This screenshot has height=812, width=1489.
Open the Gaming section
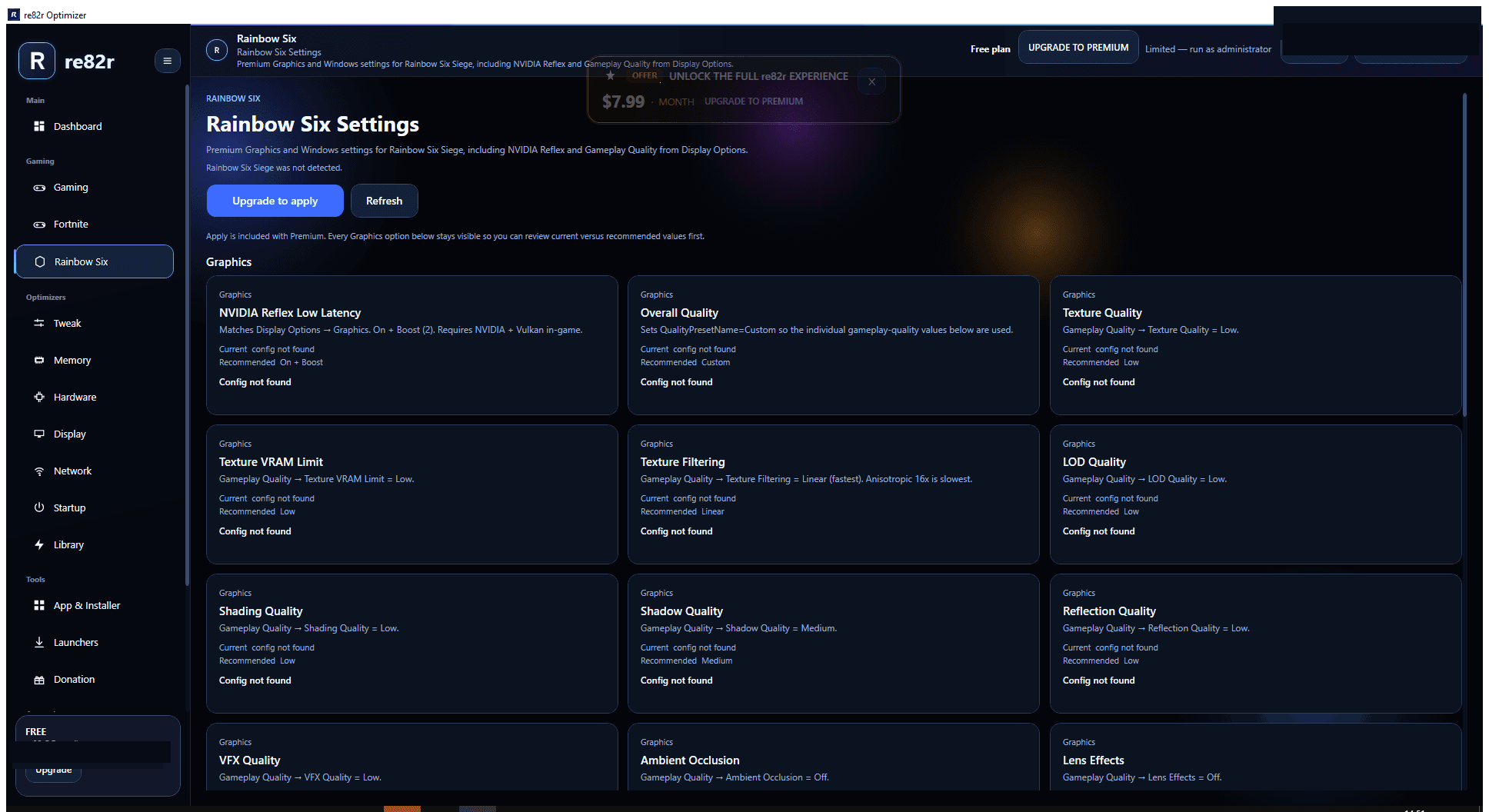(x=94, y=188)
